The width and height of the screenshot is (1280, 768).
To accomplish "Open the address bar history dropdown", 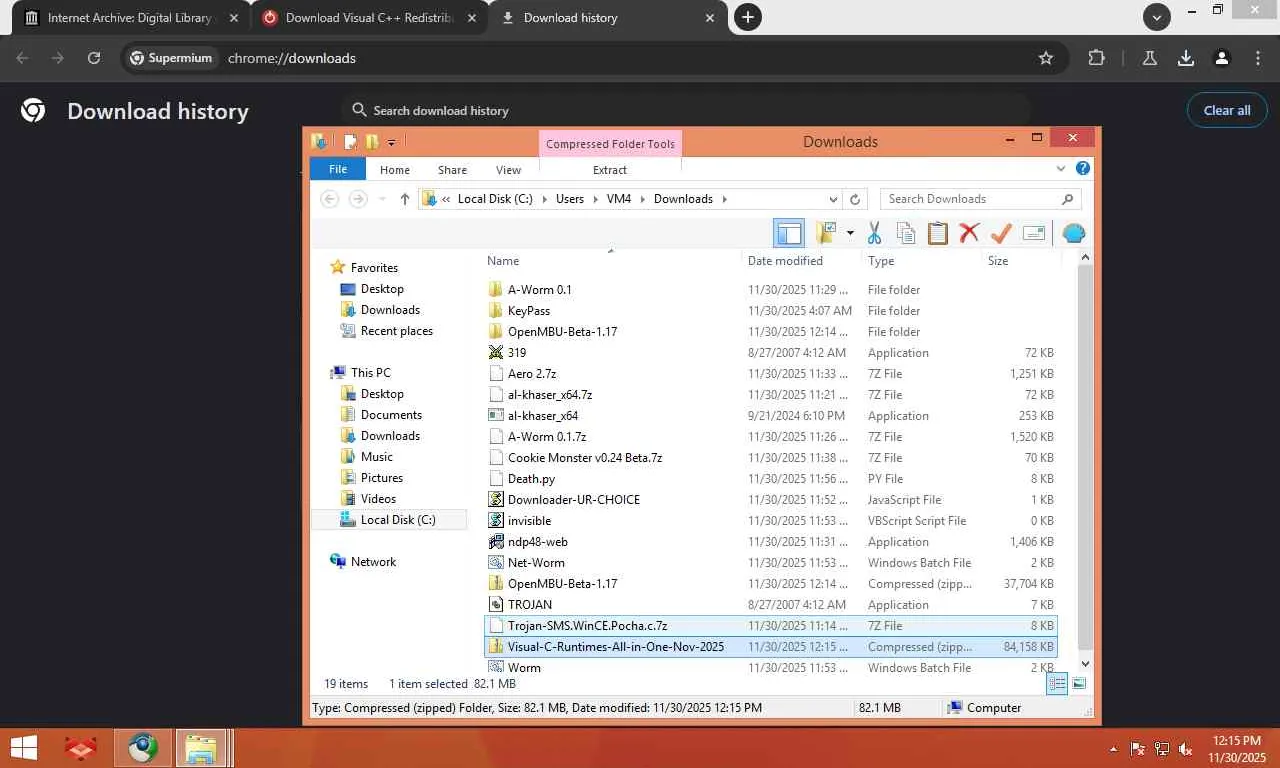I will [833, 199].
